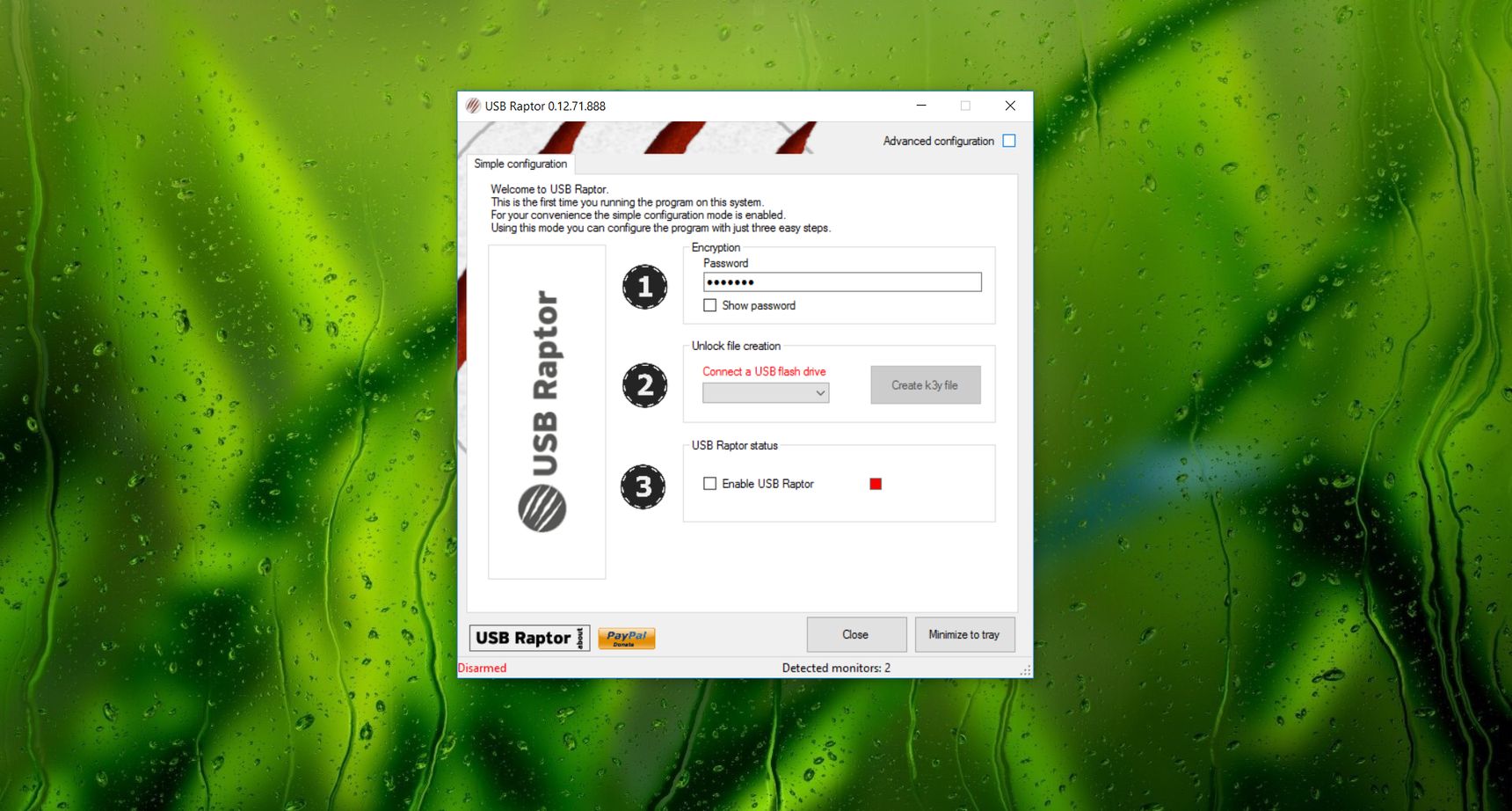Click the USB Raptor status group label
The height and width of the screenshot is (811, 1512).
[x=734, y=445]
